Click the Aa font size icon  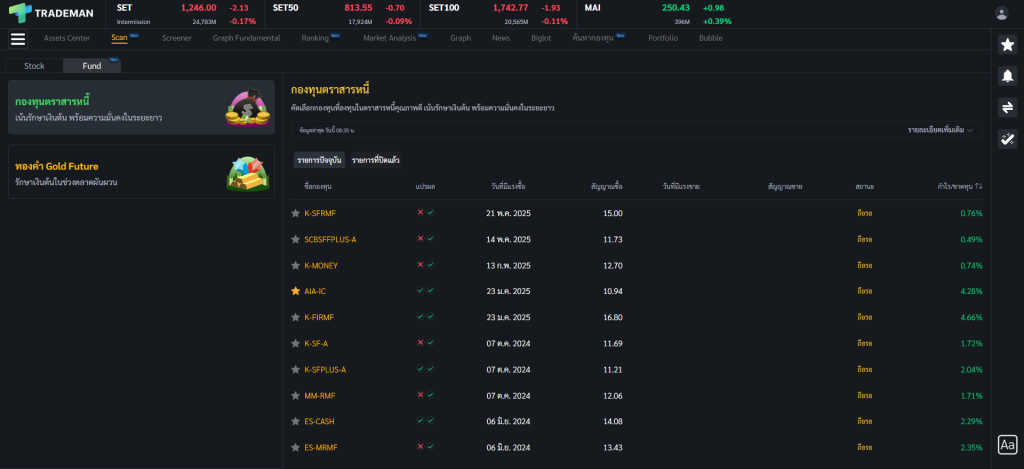(1007, 444)
